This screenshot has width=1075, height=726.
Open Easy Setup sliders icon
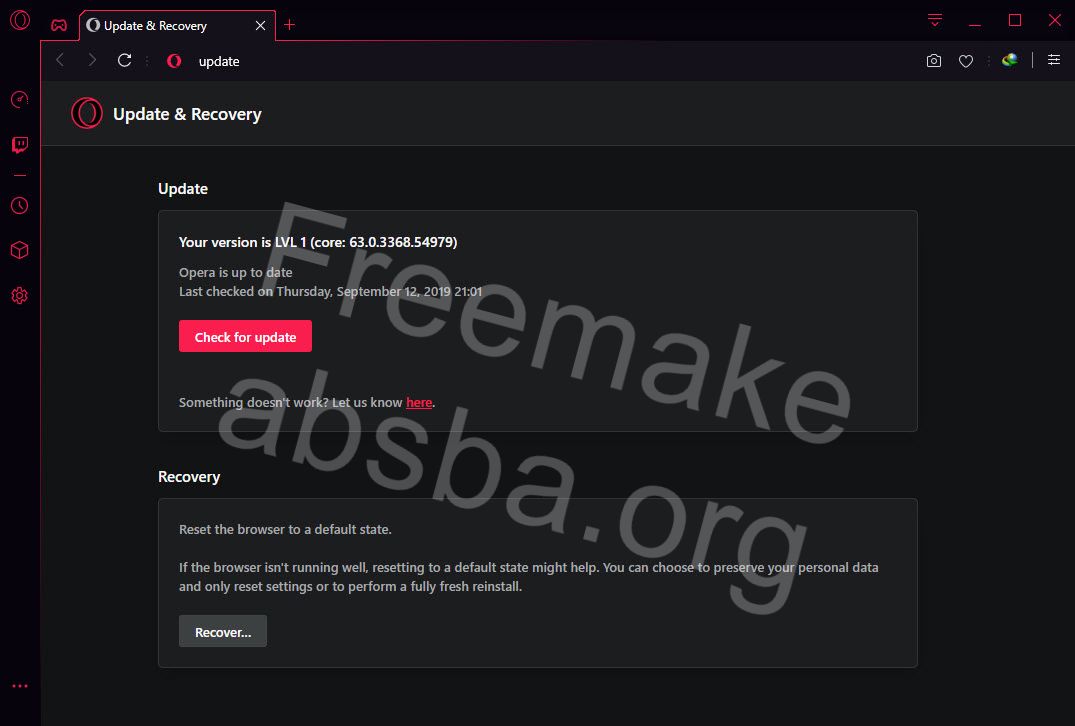pyautogui.click(x=1054, y=60)
